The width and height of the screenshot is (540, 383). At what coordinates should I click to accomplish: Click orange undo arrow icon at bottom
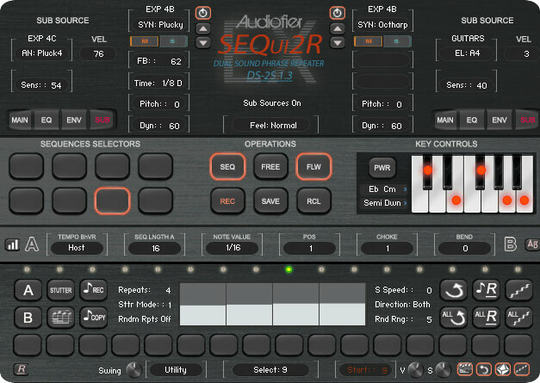coord(484,370)
